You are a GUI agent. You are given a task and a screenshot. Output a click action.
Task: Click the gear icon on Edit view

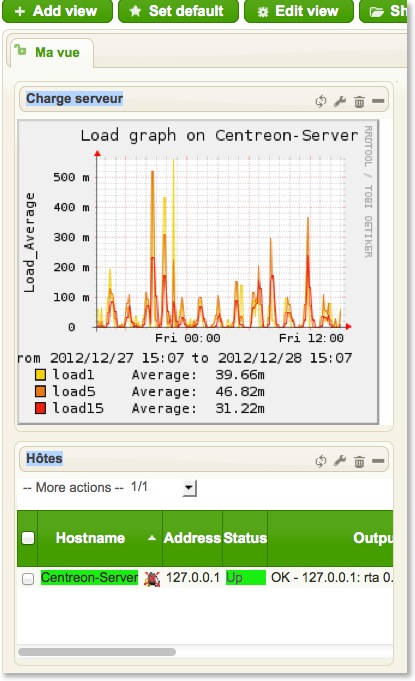[263, 12]
